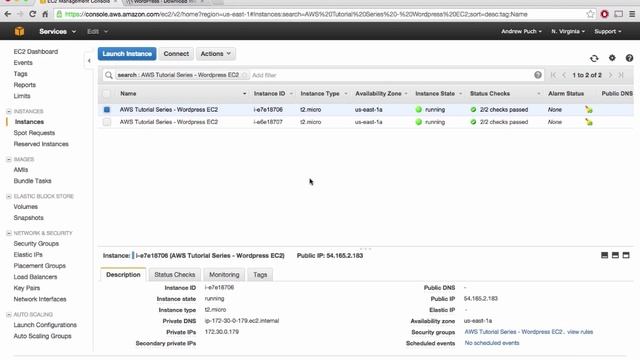The image size is (640, 360).
Task: Set details pane to split layout
Action: [x=615, y=255]
